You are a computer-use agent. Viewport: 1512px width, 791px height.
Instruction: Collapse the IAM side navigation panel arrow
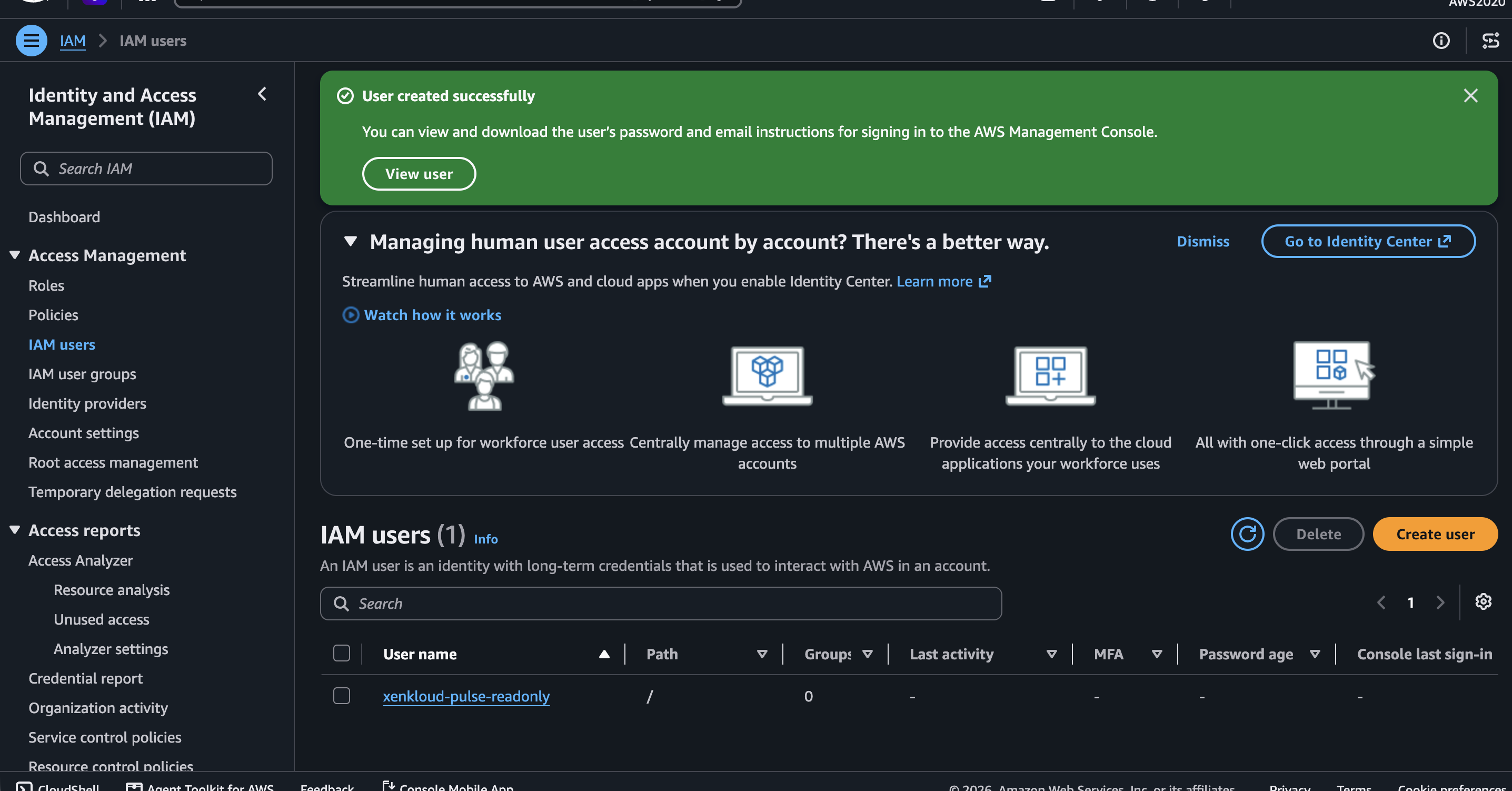[262, 94]
